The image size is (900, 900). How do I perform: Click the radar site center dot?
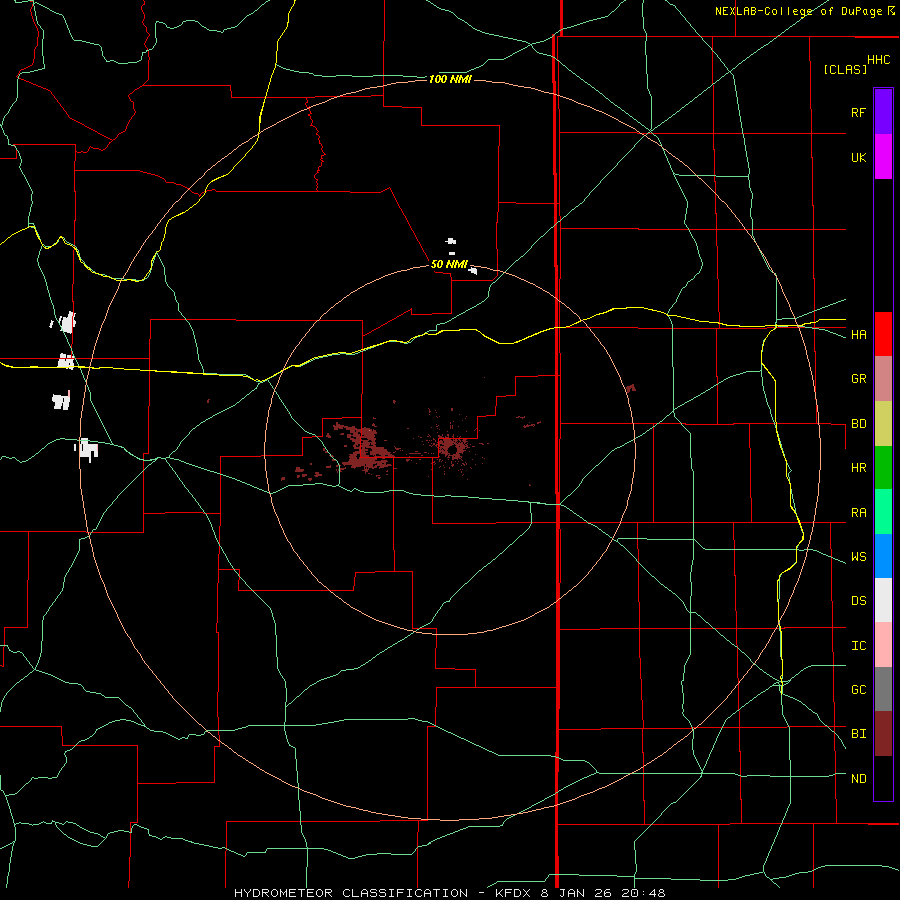pyautogui.click(x=452, y=449)
